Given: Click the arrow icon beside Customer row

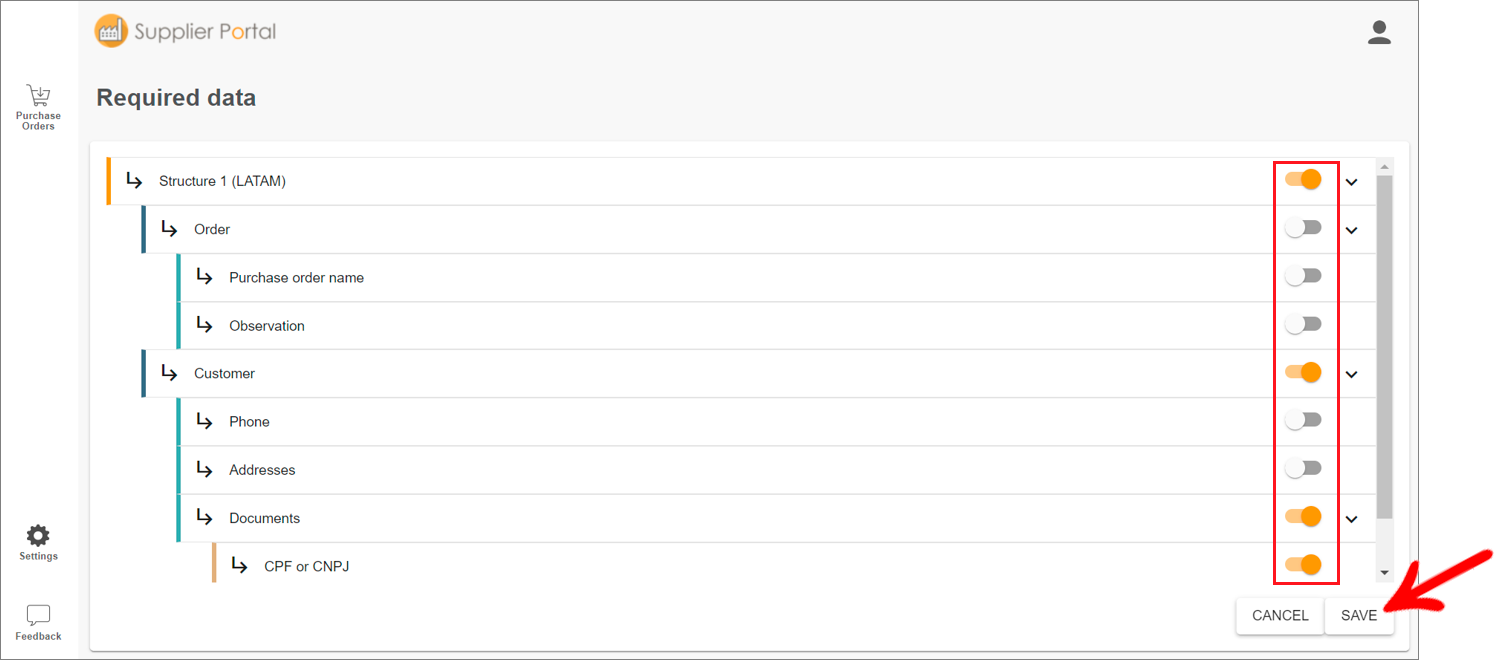Looking at the screenshot, I should (x=169, y=373).
